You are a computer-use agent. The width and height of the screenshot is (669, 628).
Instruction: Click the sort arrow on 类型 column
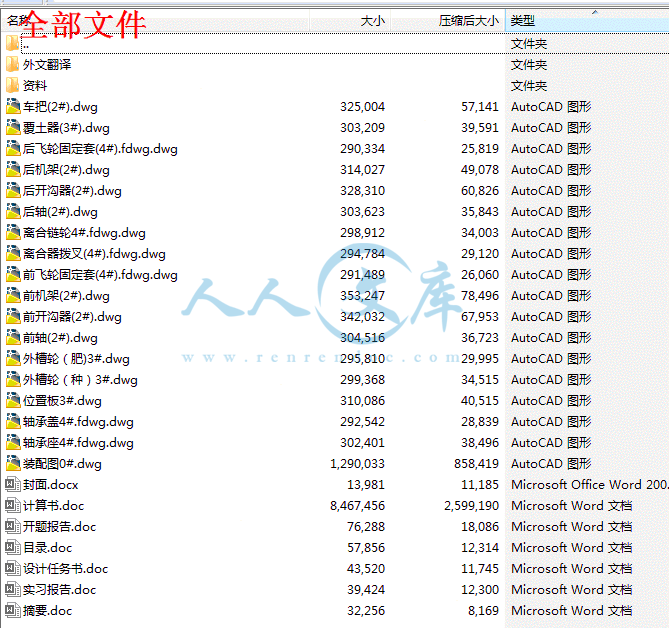tap(595, 12)
